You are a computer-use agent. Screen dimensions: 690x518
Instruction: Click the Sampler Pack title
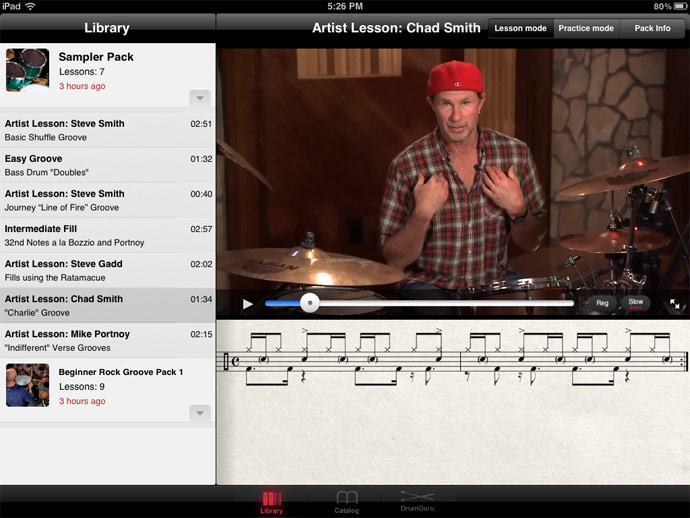96,57
